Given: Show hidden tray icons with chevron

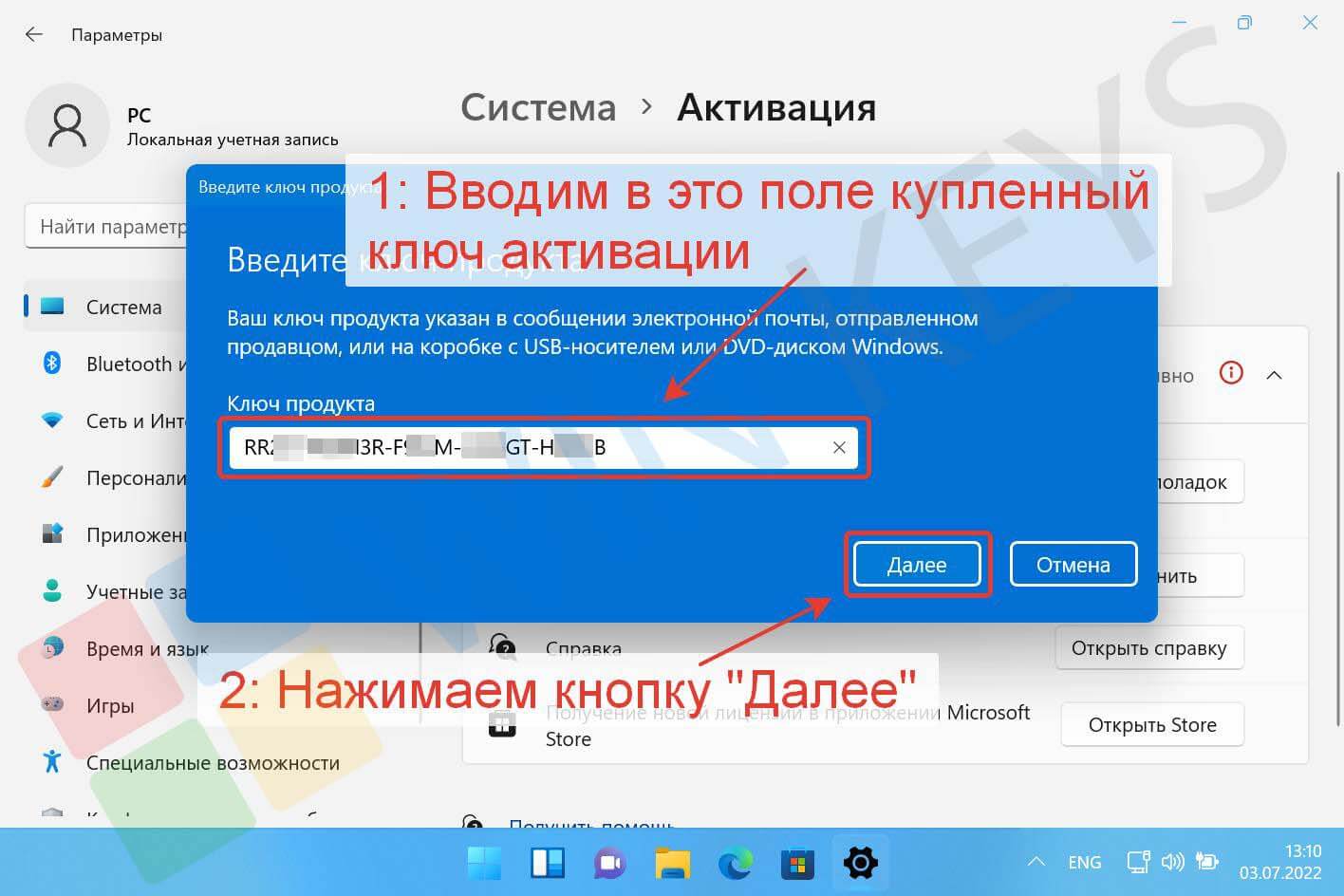Looking at the screenshot, I should tap(1036, 862).
